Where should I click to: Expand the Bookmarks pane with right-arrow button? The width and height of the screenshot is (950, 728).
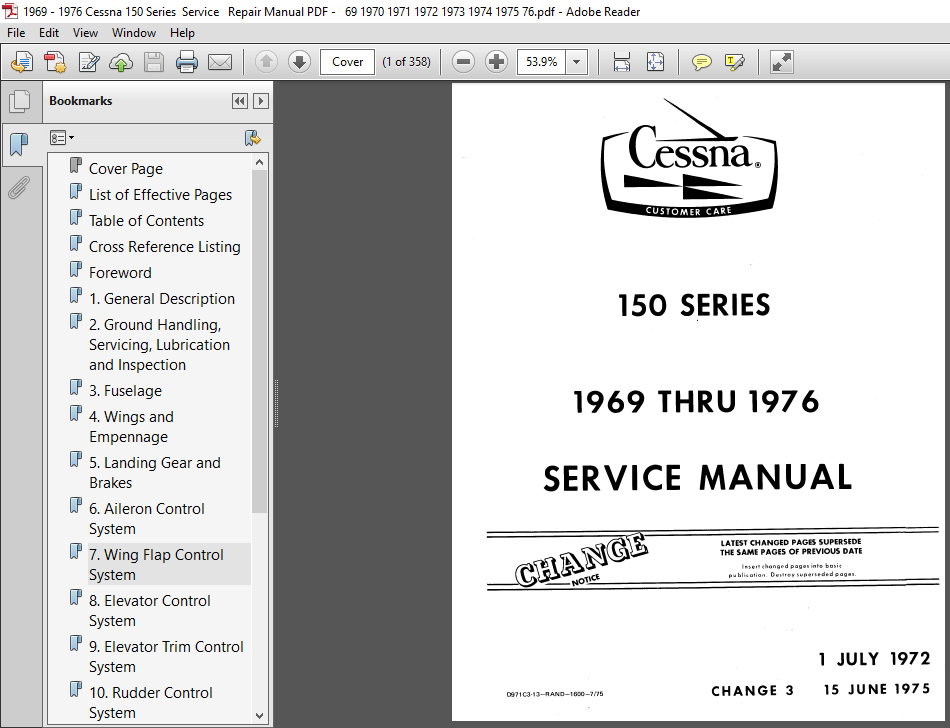261,101
